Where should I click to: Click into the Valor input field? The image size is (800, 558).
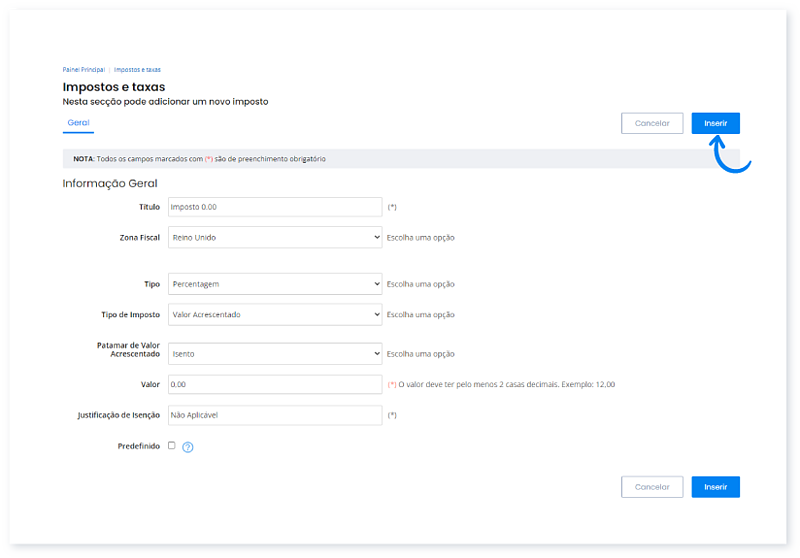click(x=275, y=384)
